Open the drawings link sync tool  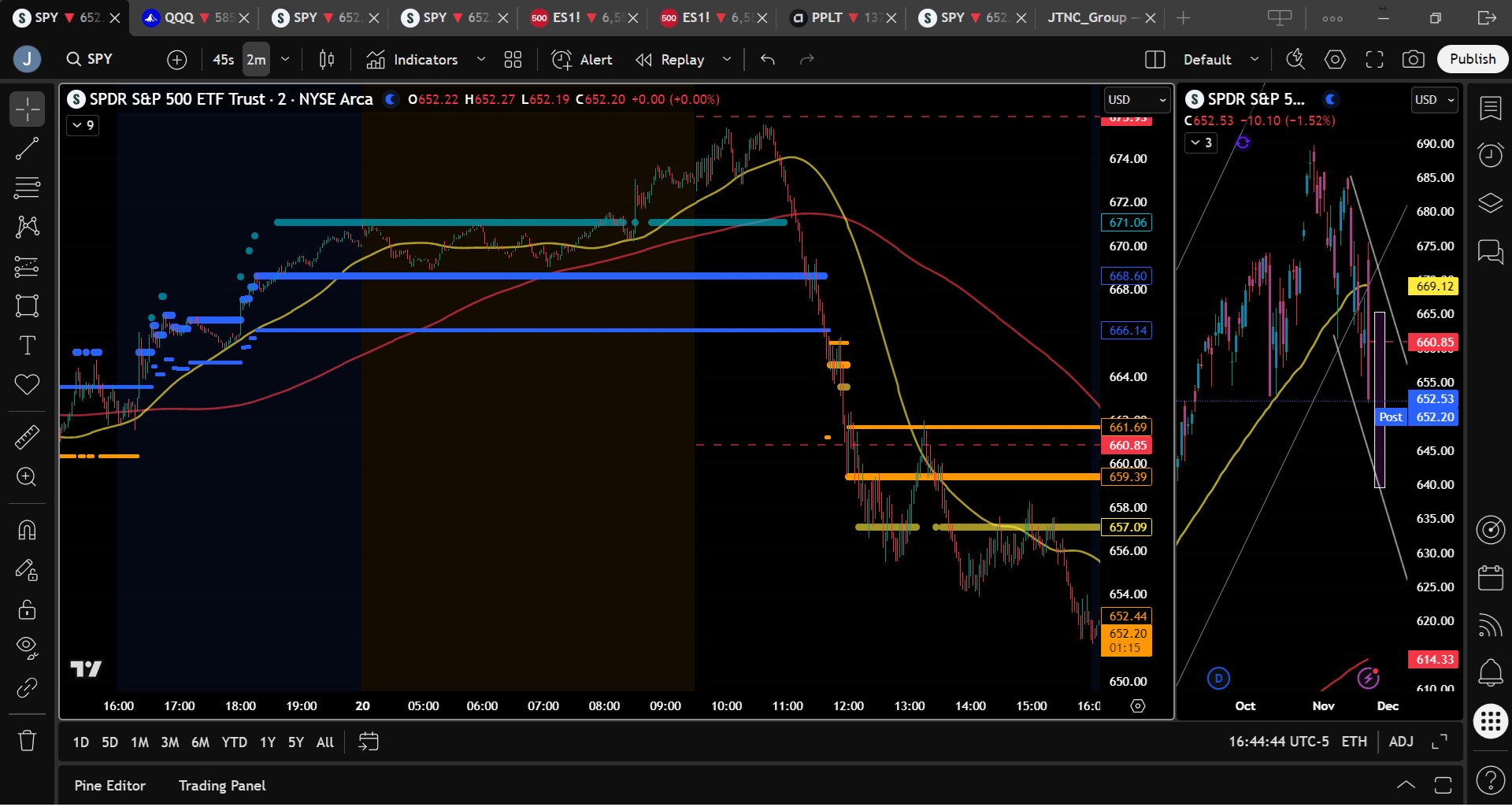[27, 687]
